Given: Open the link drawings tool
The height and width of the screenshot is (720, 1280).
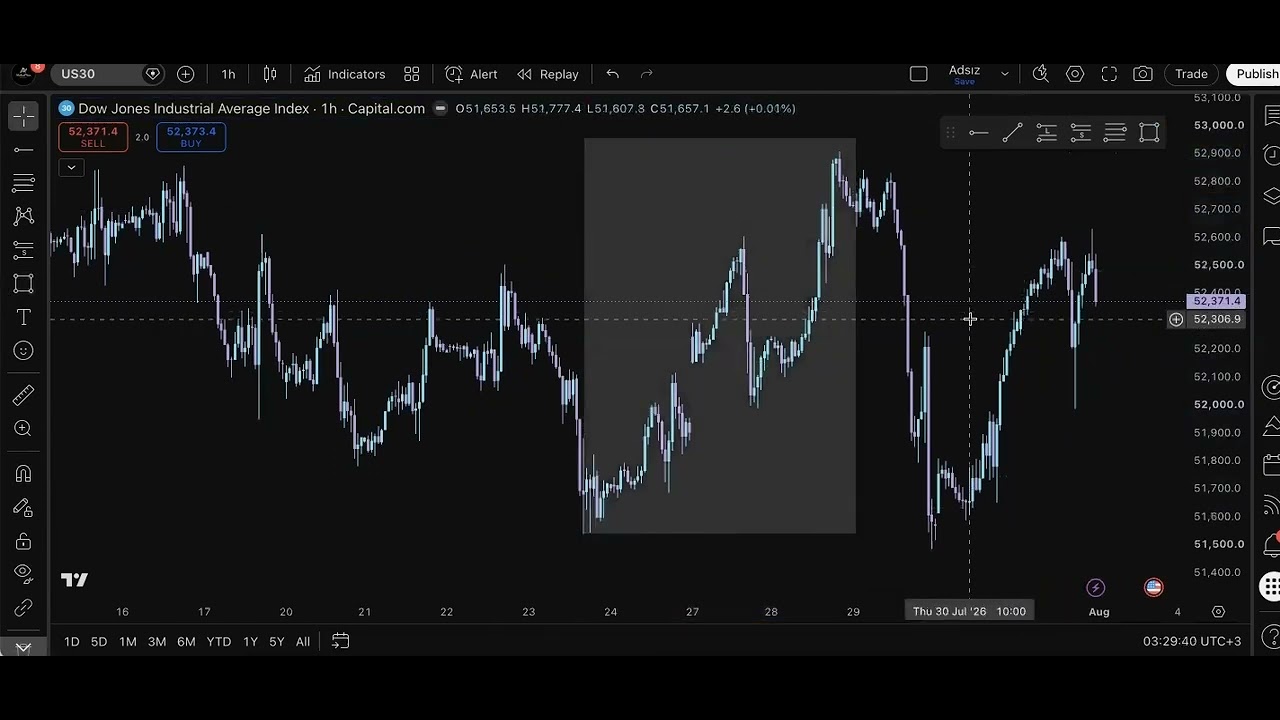Looking at the screenshot, I should [x=23, y=608].
